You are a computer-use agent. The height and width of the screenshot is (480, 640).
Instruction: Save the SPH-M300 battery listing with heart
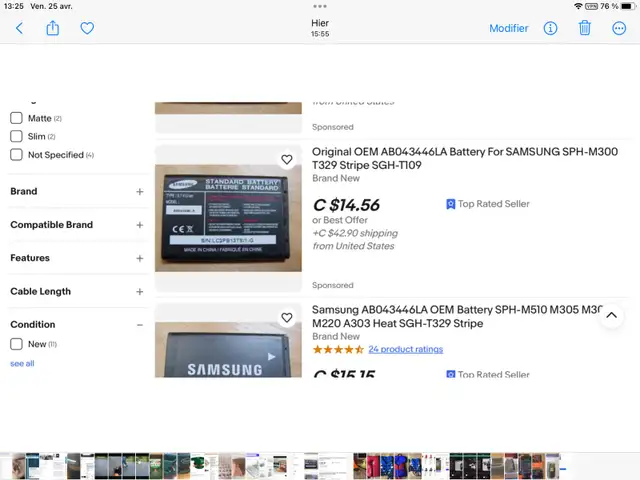tap(287, 159)
